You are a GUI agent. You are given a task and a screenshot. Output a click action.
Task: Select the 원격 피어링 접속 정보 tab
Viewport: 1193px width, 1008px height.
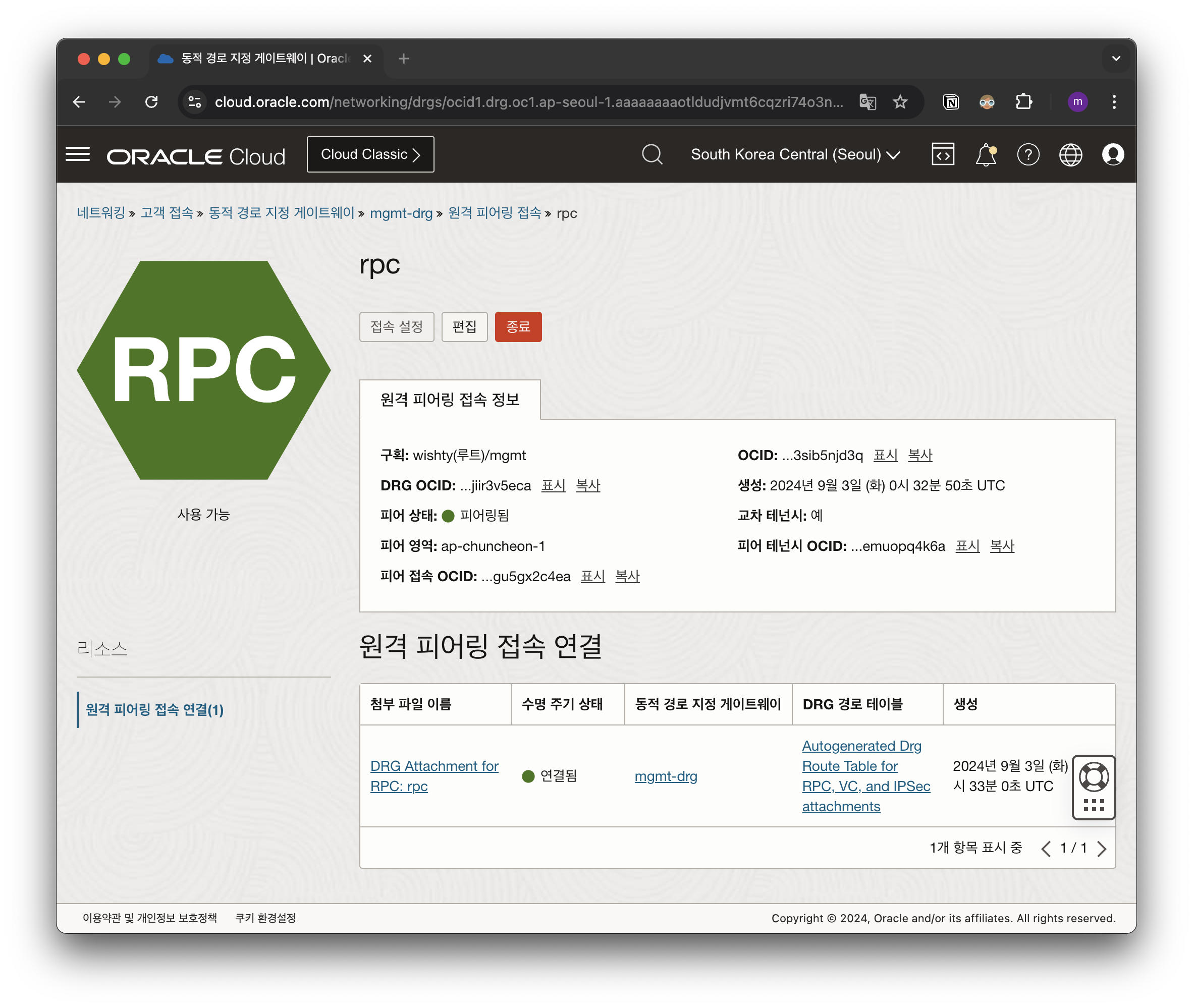click(449, 400)
